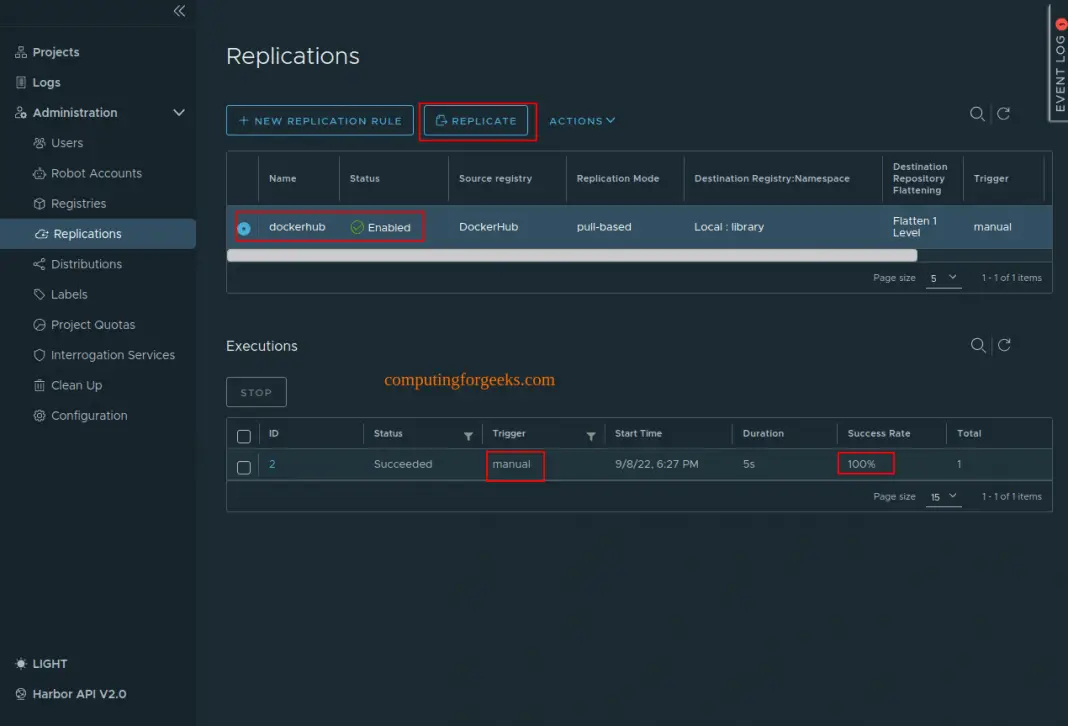1068x726 pixels.
Task: Refresh the Executions list
Action: [x=1004, y=345]
